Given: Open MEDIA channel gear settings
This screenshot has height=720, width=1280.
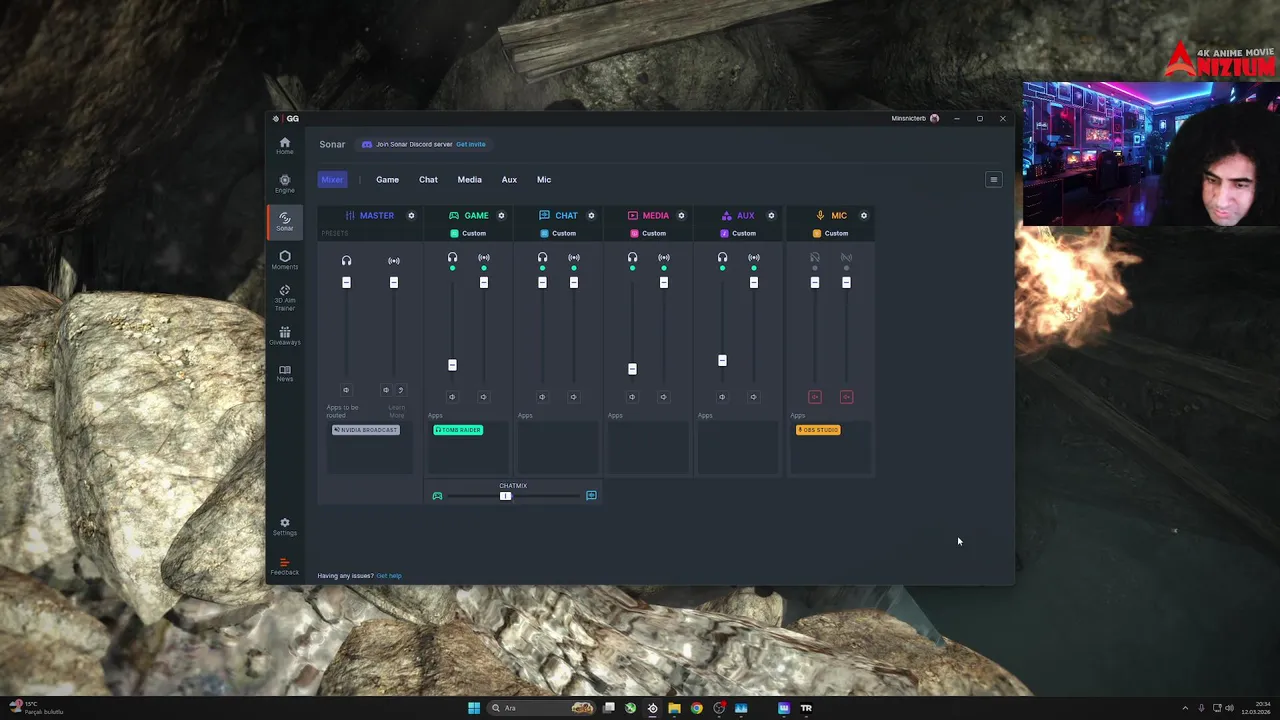Looking at the screenshot, I should point(681,215).
